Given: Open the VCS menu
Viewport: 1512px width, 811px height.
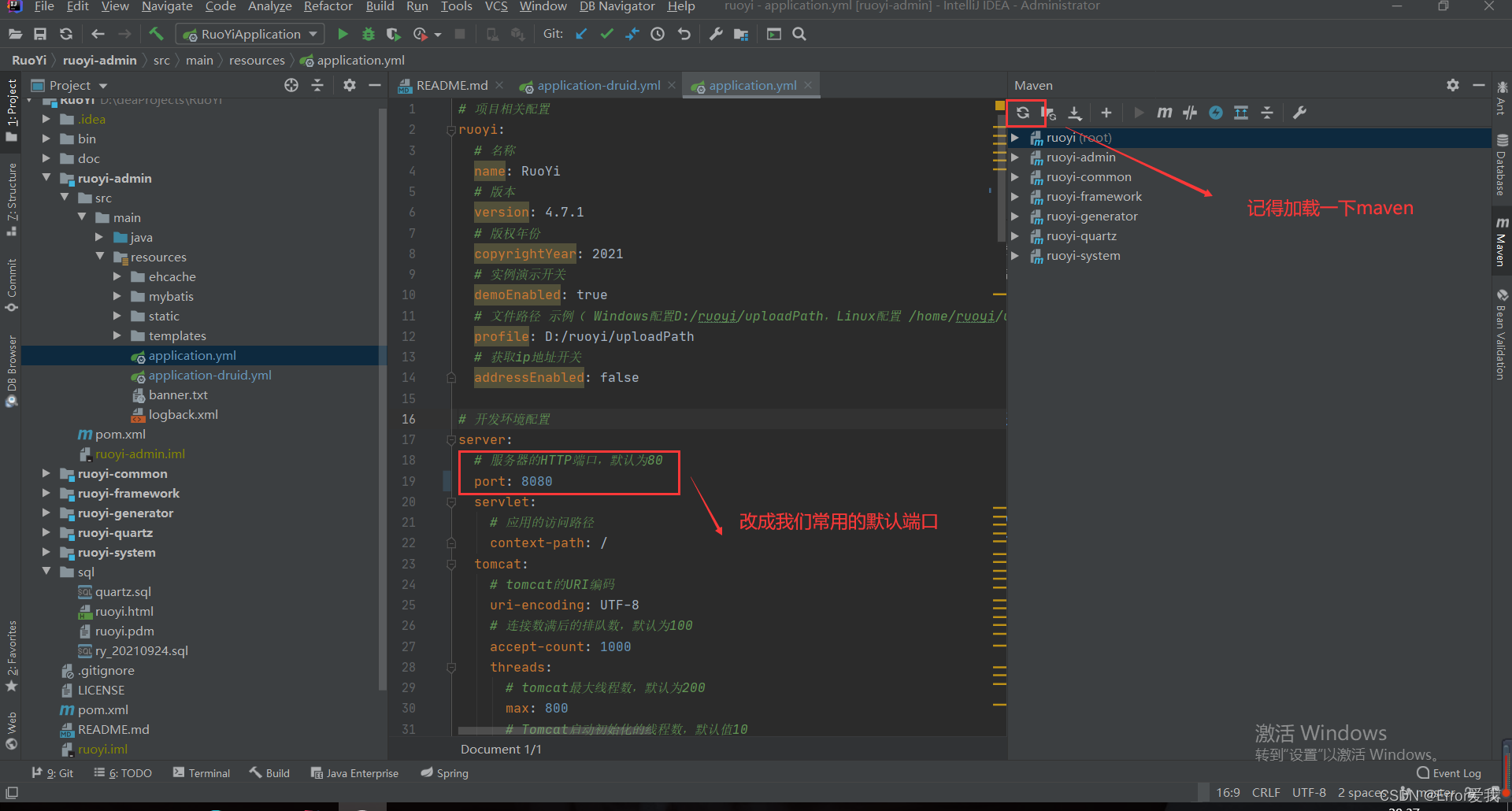Looking at the screenshot, I should (x=495, y=6).
